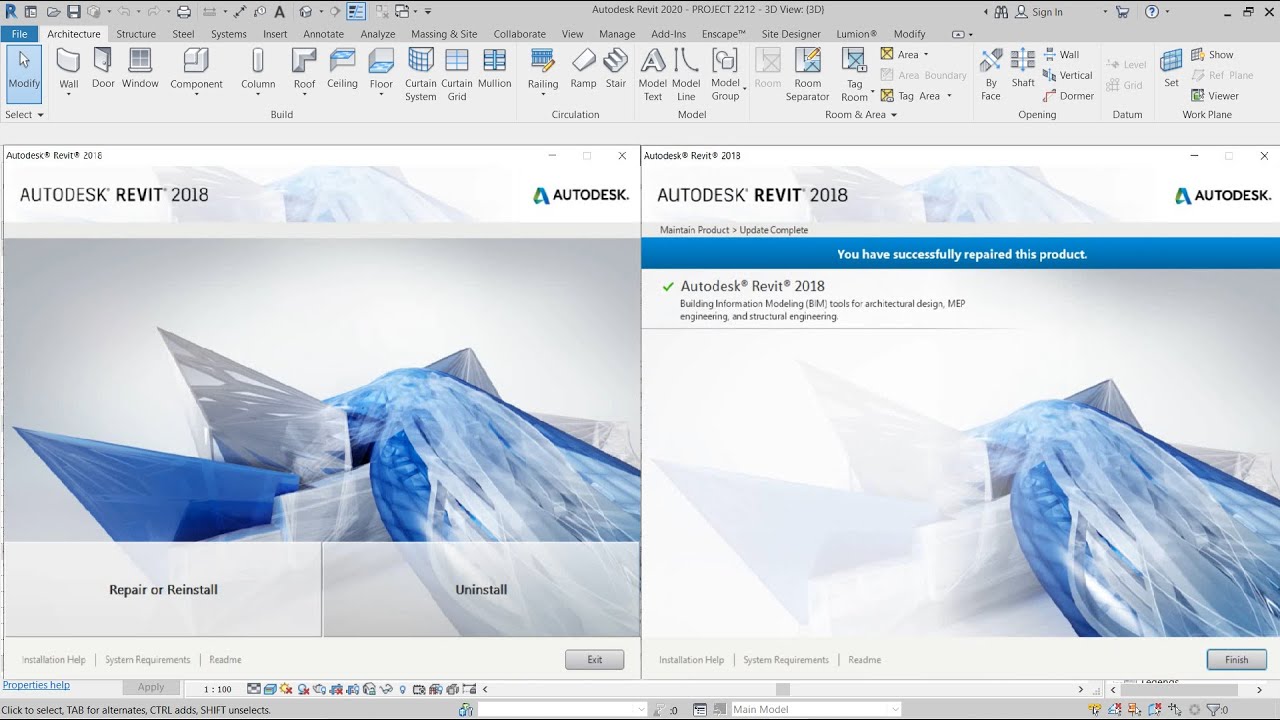Toggle select pinned elements in status bar
Viewport: 1280px width, 720px height.
(1135, 710)
